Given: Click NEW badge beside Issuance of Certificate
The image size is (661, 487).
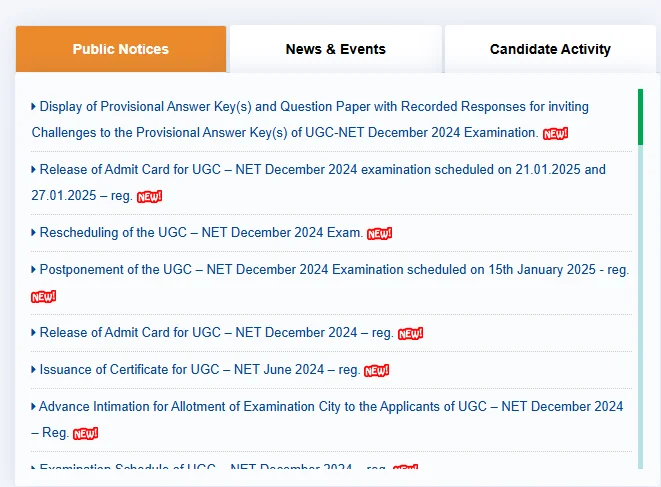Looking at the screenshot, I should (377, 371).
